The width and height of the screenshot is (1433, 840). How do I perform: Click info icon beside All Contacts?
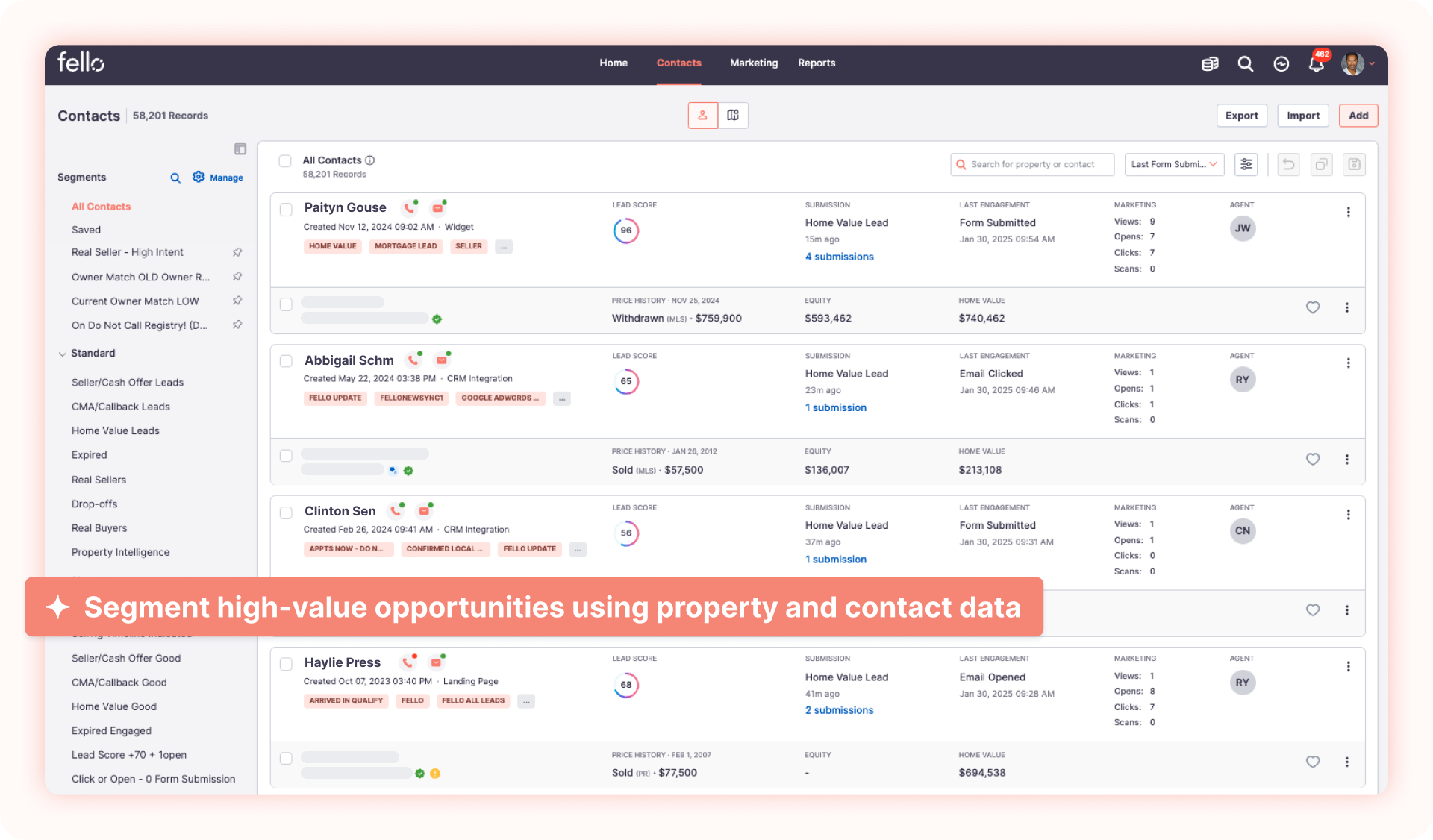[x=370, y=160]
